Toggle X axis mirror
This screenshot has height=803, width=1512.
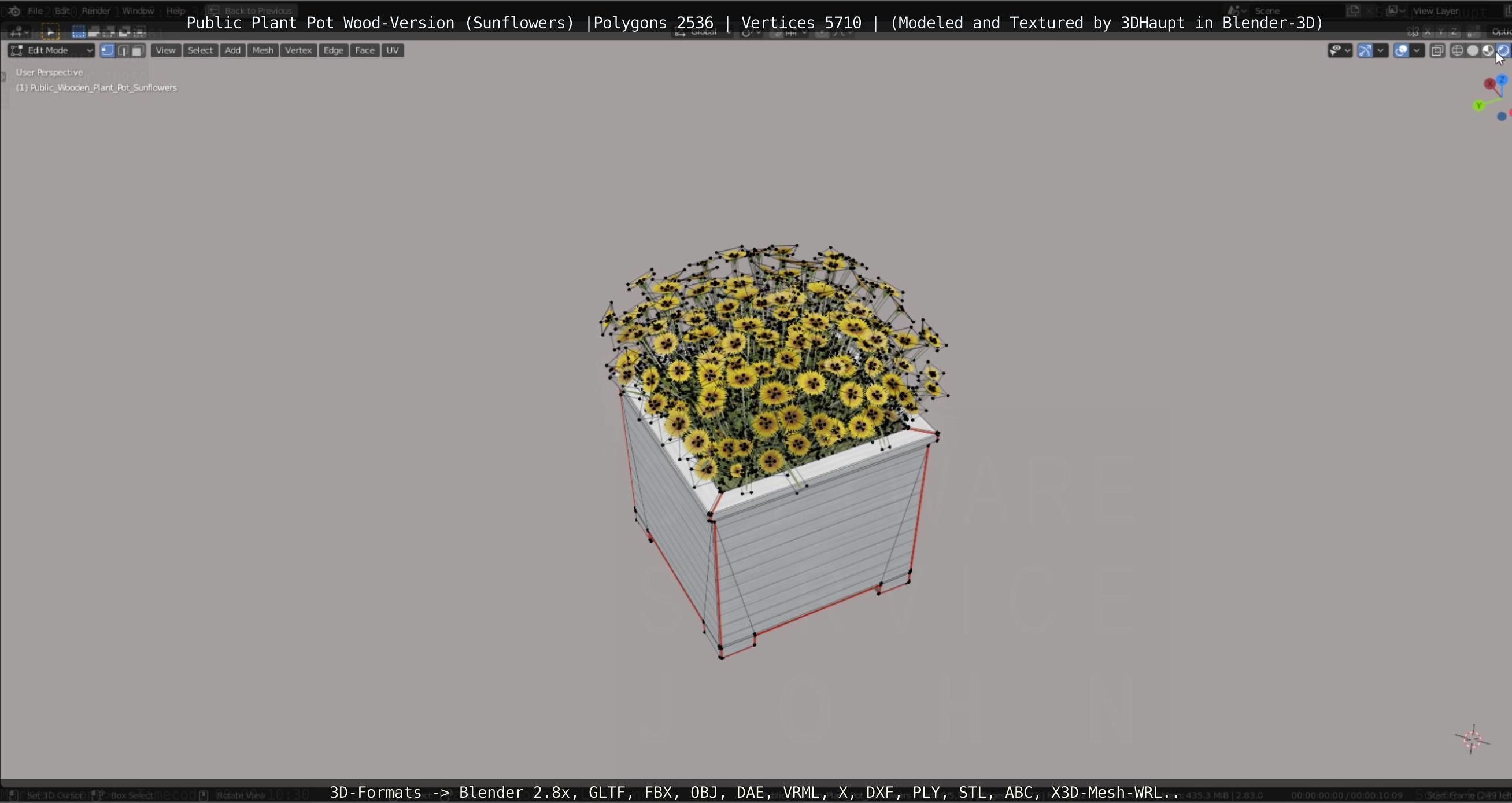[x=1428, y=32]
